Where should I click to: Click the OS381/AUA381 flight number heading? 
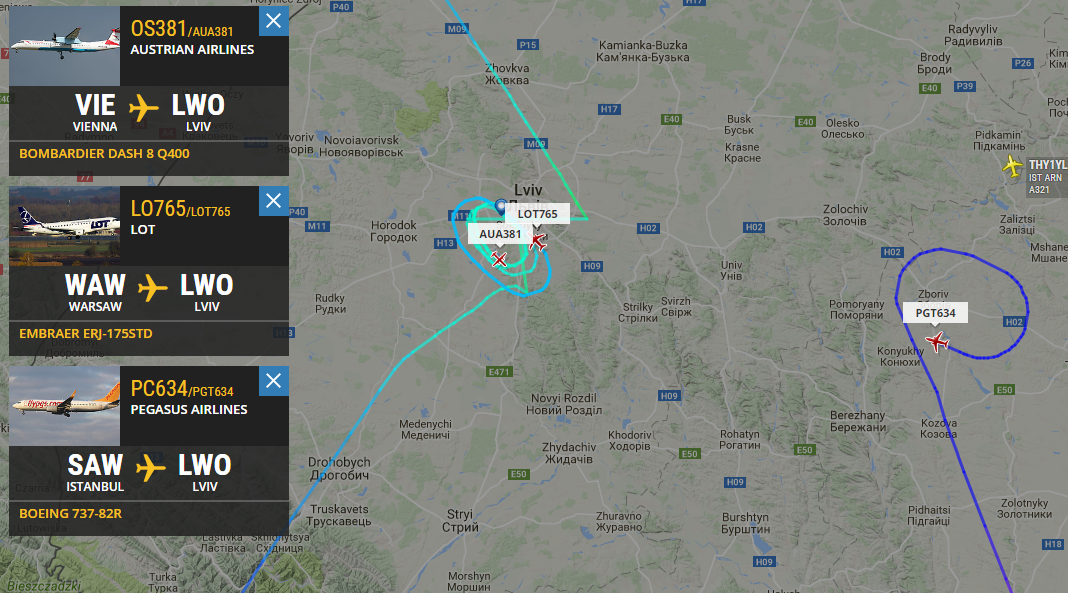(182, 29)
